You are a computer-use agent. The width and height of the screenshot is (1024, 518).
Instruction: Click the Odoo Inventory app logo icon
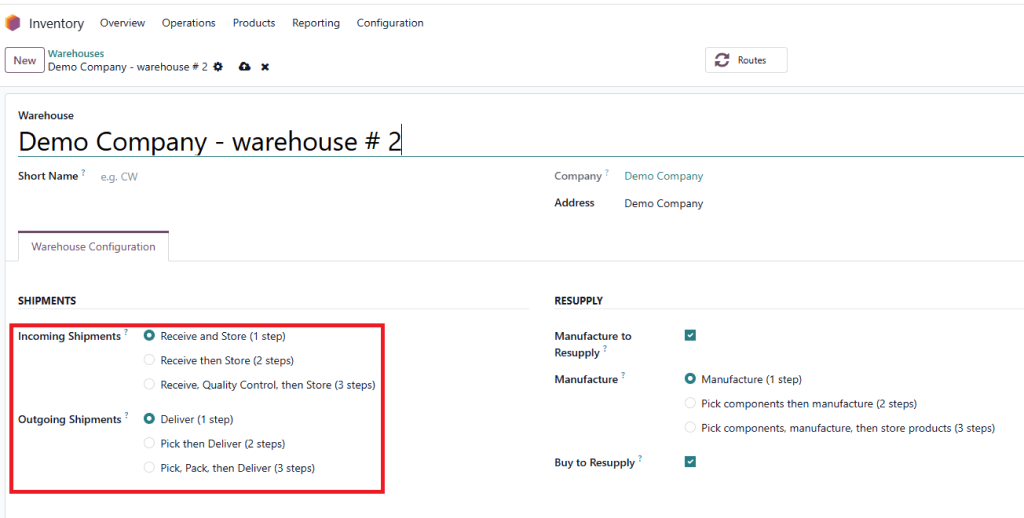click(x=13, y=23)
